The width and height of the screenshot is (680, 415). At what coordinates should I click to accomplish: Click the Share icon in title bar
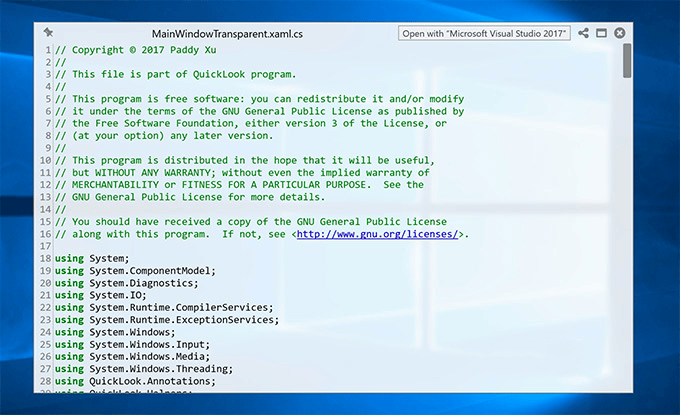coord(584,34)
